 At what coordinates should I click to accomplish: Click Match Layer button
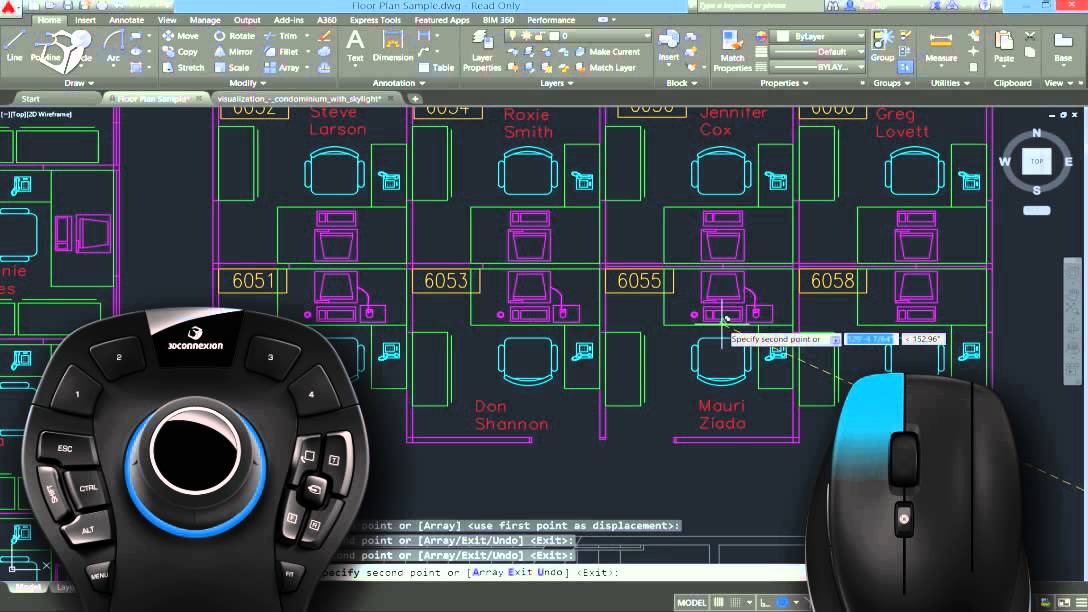pos(606,67)
